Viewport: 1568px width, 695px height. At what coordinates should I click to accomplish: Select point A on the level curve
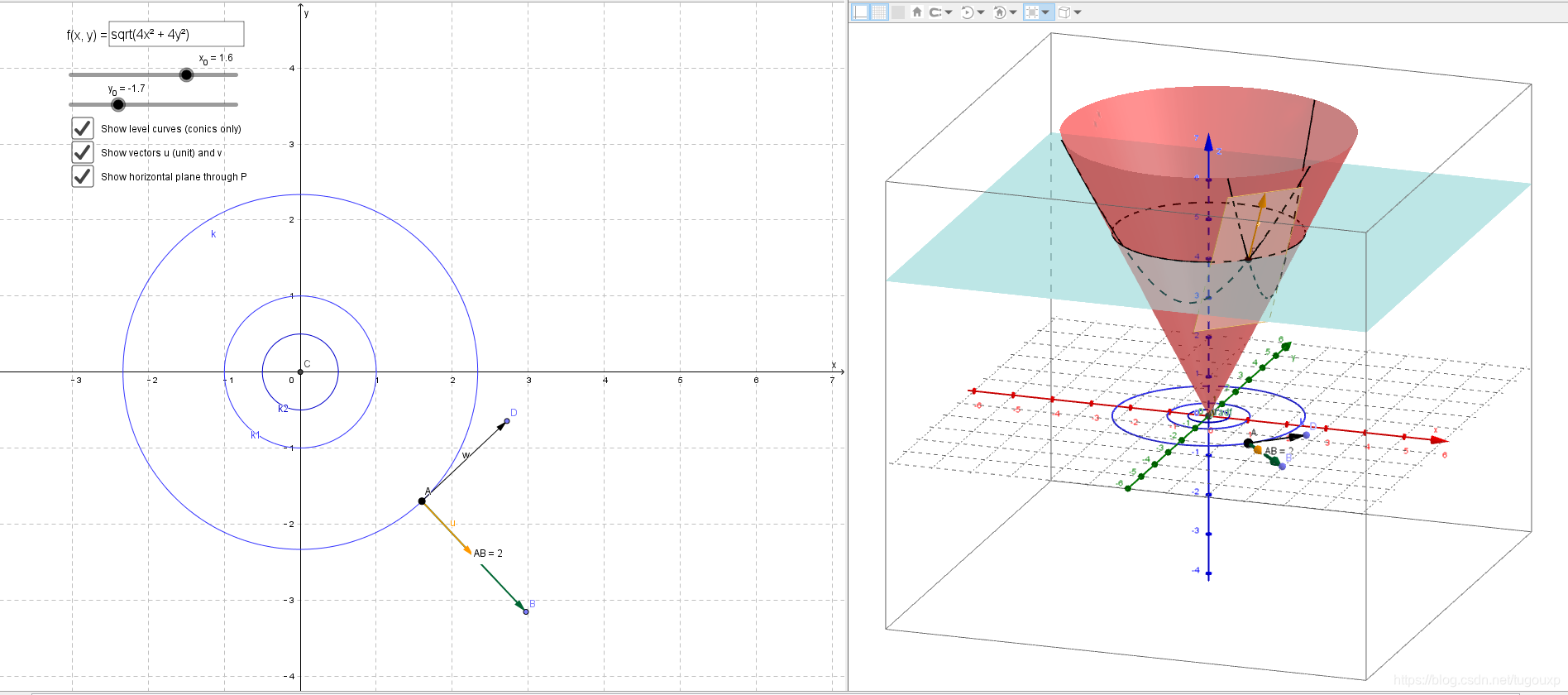[x=422, y=501]
